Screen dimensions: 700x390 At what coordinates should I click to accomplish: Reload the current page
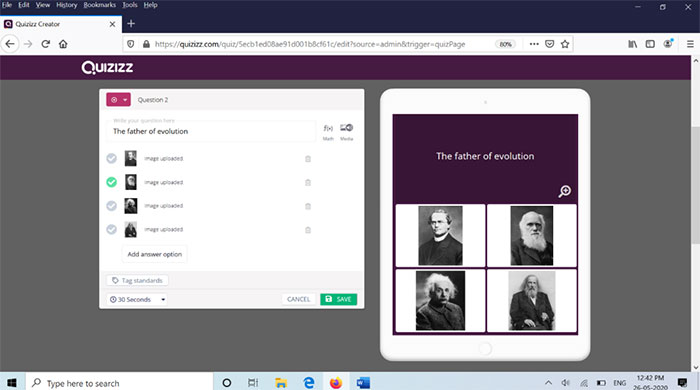(x=45, y=44)
